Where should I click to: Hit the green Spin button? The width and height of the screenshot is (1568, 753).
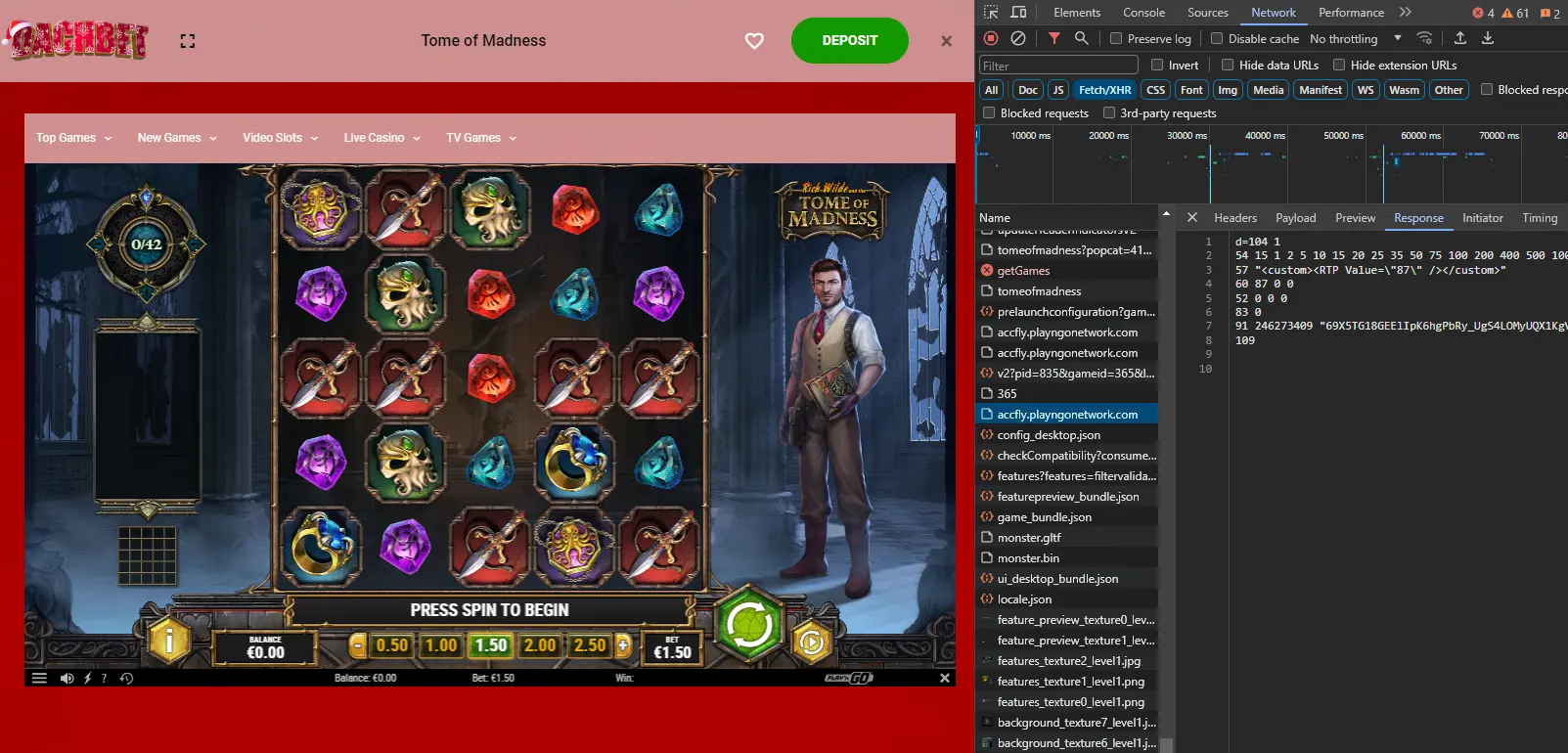(x=749, y=623)
